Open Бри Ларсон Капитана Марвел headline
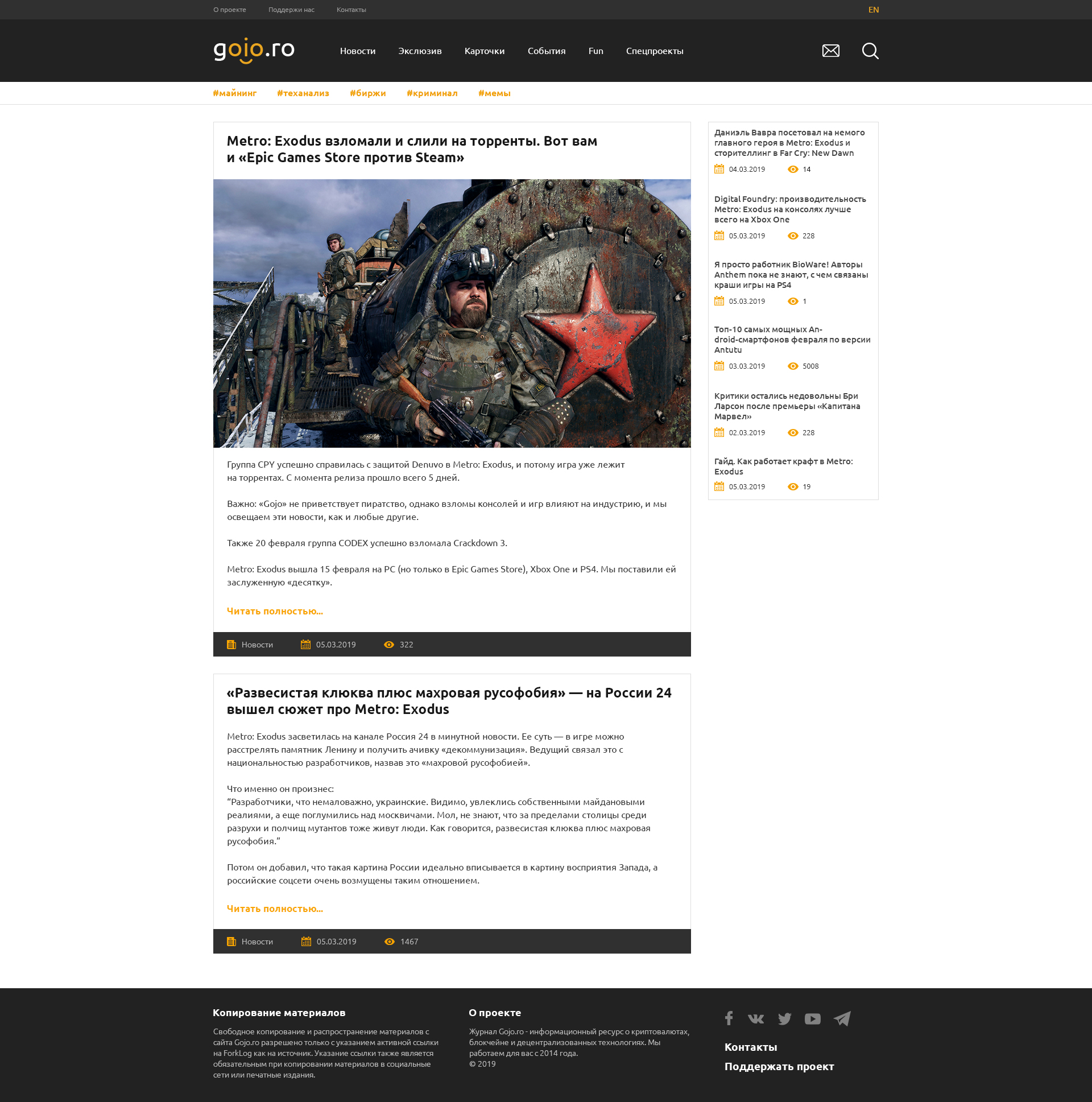 click(x=787, y=406)
